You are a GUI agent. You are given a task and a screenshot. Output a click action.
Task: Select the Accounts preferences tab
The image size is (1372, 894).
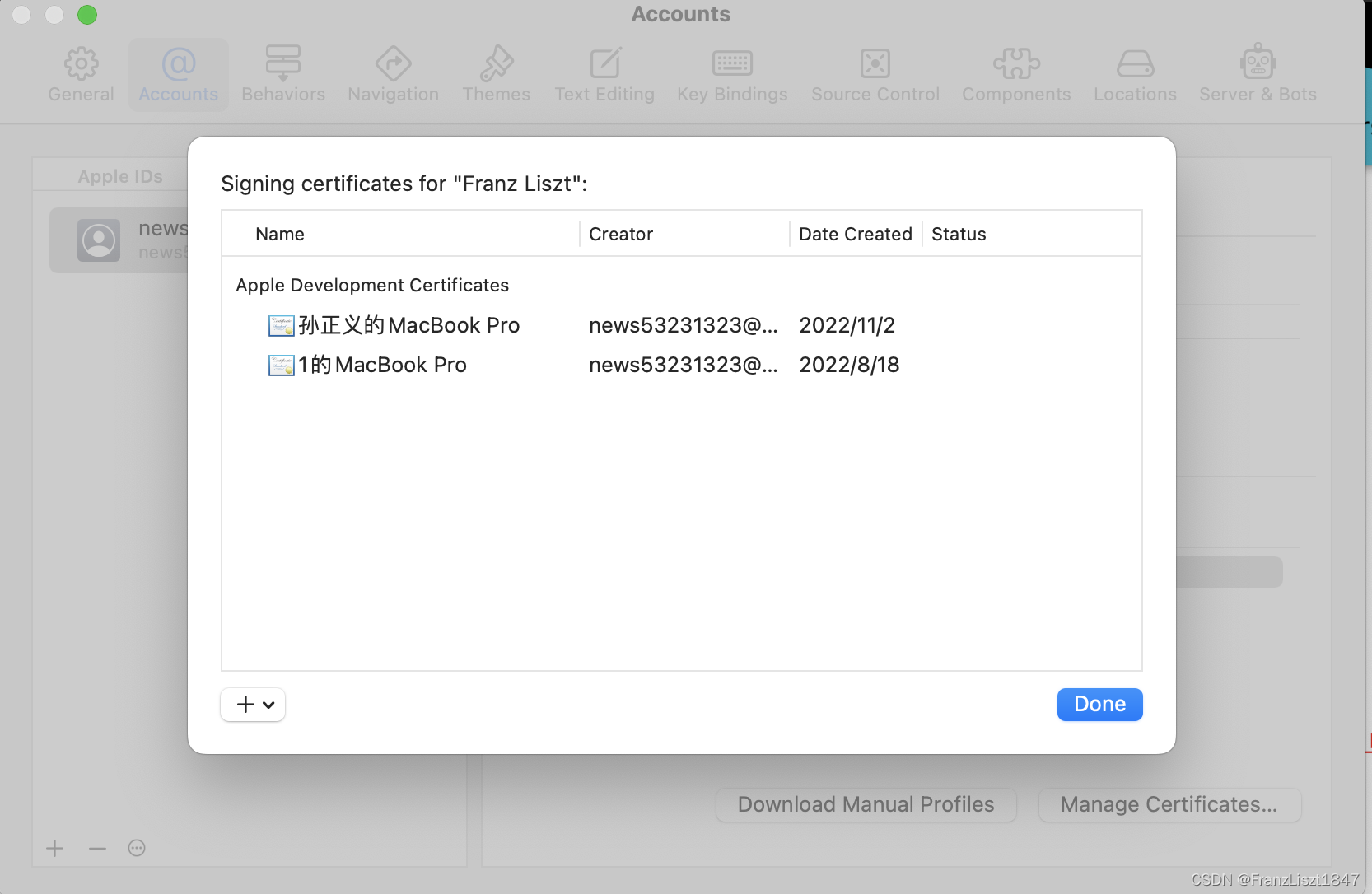[x=179, y=75]
